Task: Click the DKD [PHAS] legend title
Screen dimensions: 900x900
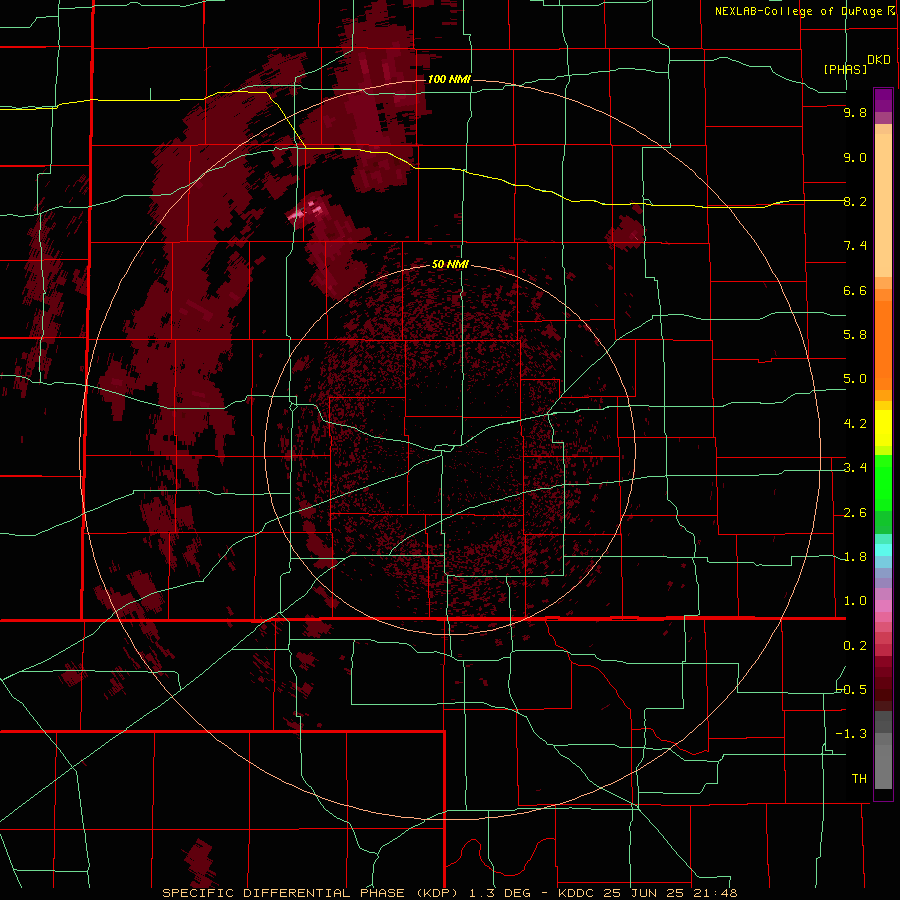Action: (857, 64)
